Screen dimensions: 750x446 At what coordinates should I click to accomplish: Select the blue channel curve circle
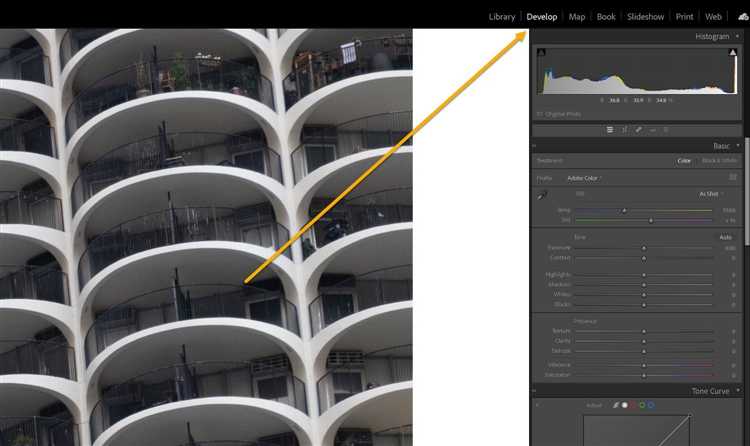click(651, 405)
